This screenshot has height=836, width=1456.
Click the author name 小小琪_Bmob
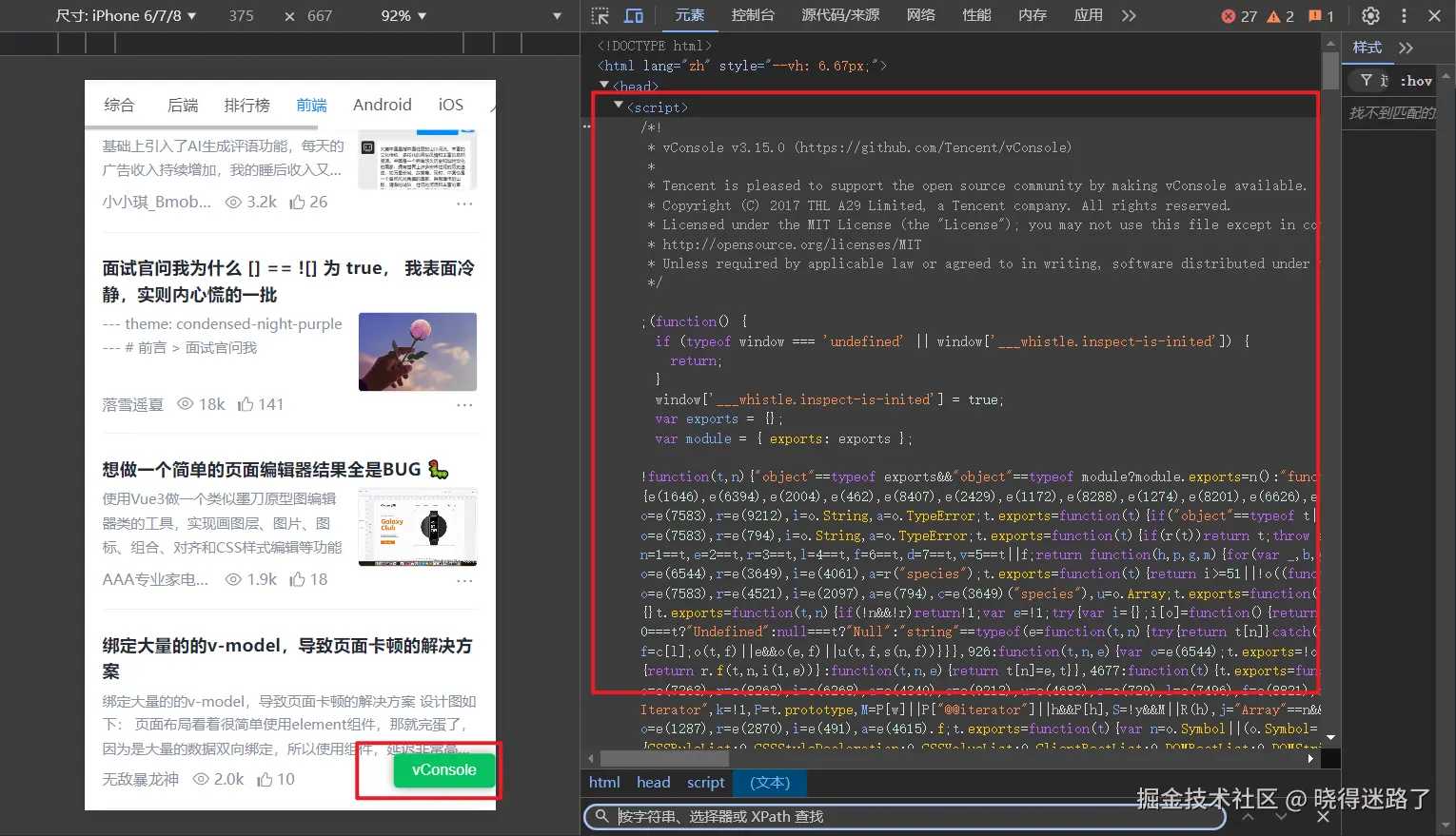click(x=157, y=202)
